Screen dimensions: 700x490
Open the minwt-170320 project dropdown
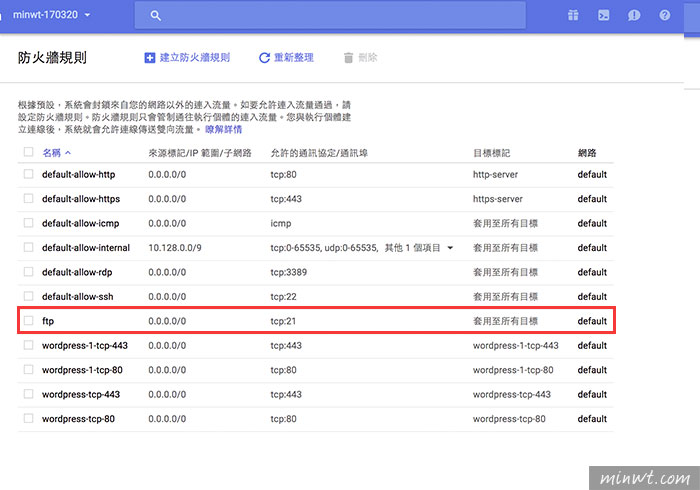[x=51, y=15]
